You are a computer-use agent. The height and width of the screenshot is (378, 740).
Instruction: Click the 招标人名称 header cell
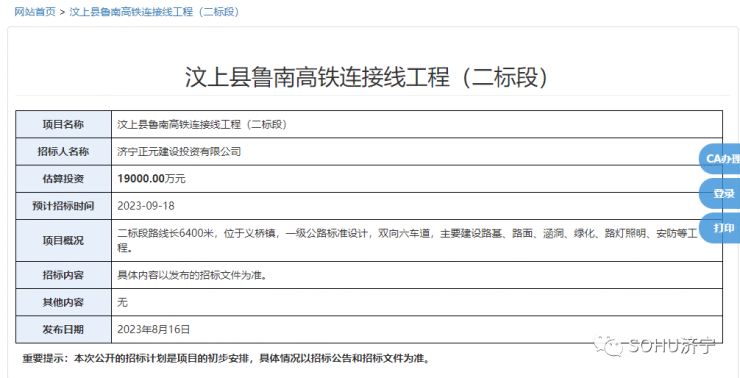pyautogui.click(x=63, y=151)
